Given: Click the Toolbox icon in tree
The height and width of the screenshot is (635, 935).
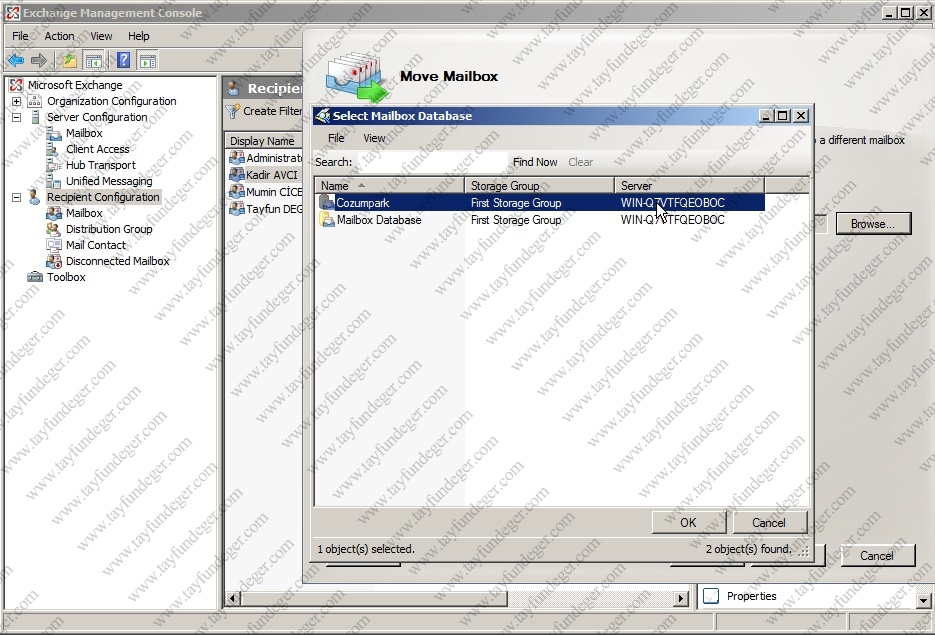Looking at the screenshot, I should (x=35, y=277).
